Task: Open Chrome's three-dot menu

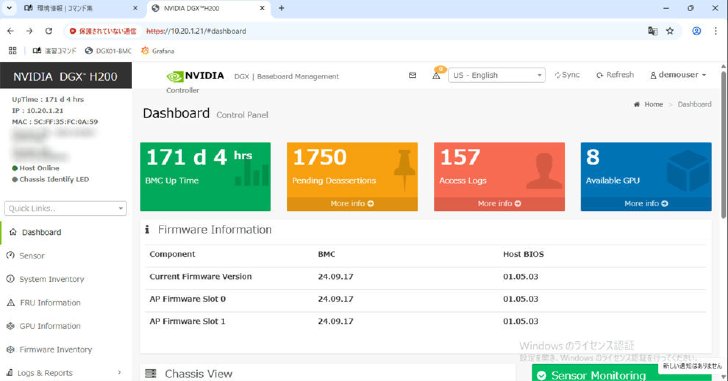Action: click(x=715, y=31)
